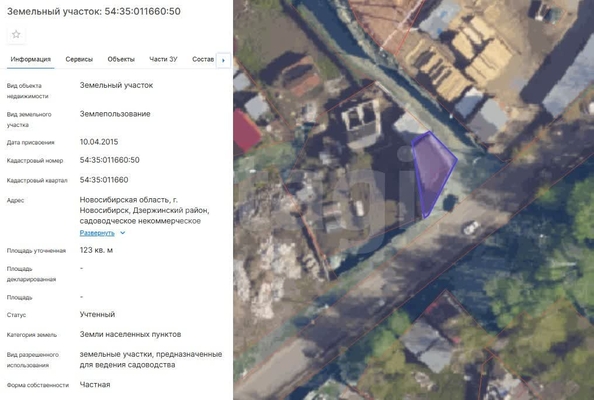This screenshot has width=594, height=400.
Task: Click the Учтенный status value
Action: pos(97,314)
